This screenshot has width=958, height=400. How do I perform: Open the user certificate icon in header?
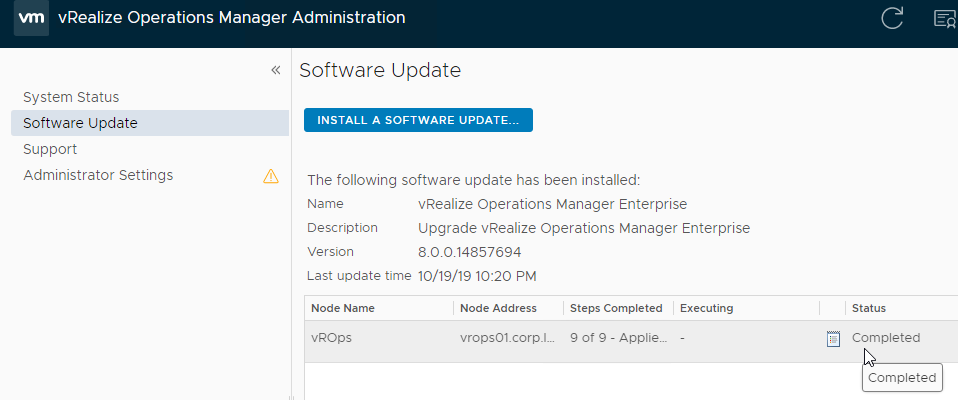click(946, 18)
